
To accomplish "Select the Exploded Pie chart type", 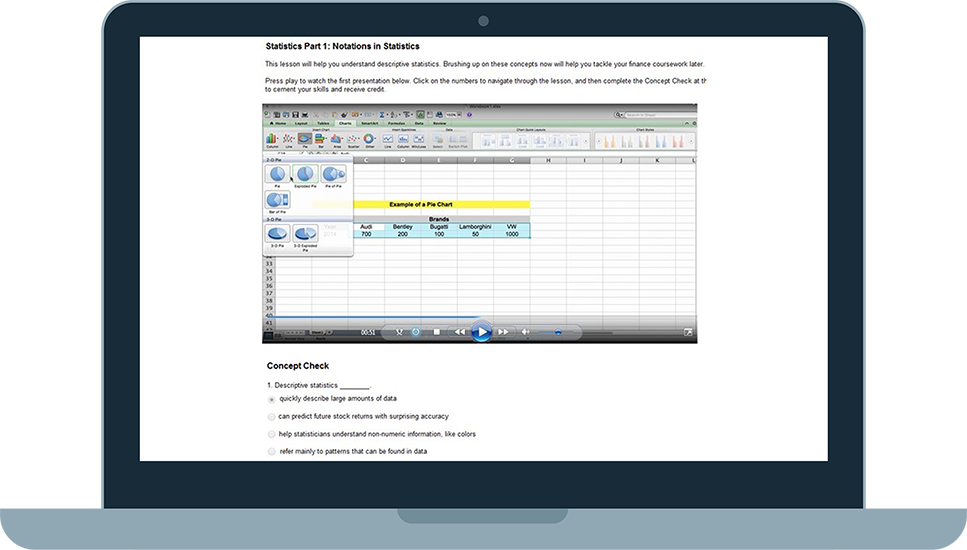I will (x=305, y=174).
